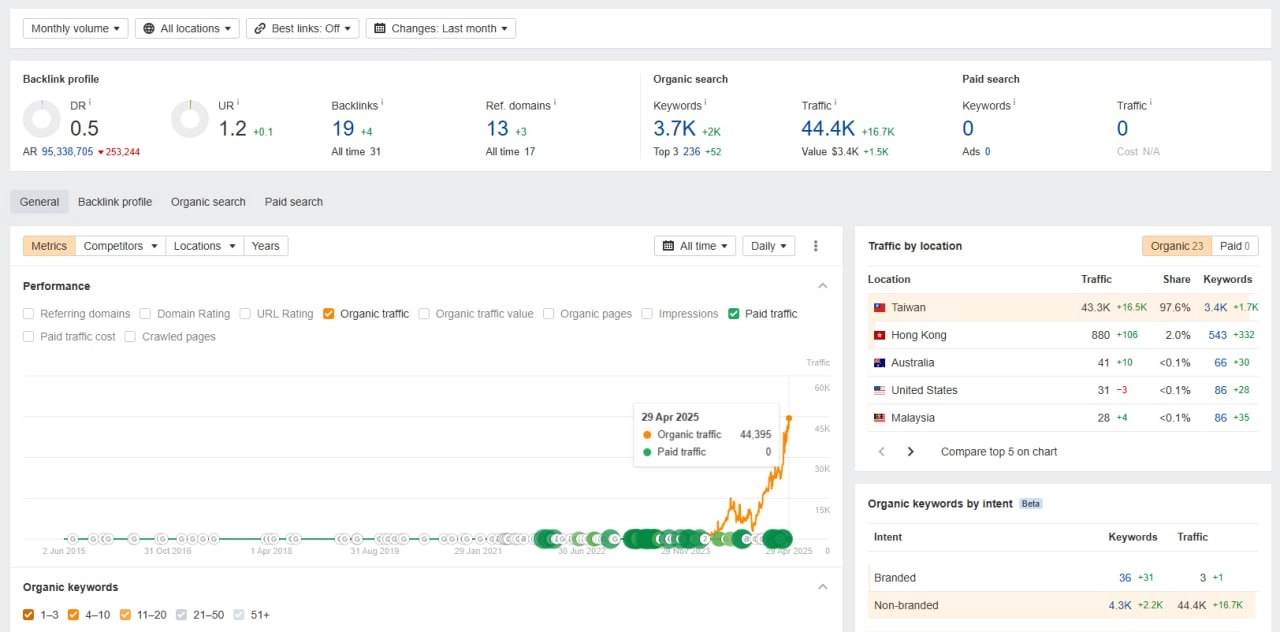Check the 51+ keyword positions checkbox

(238, 615)
